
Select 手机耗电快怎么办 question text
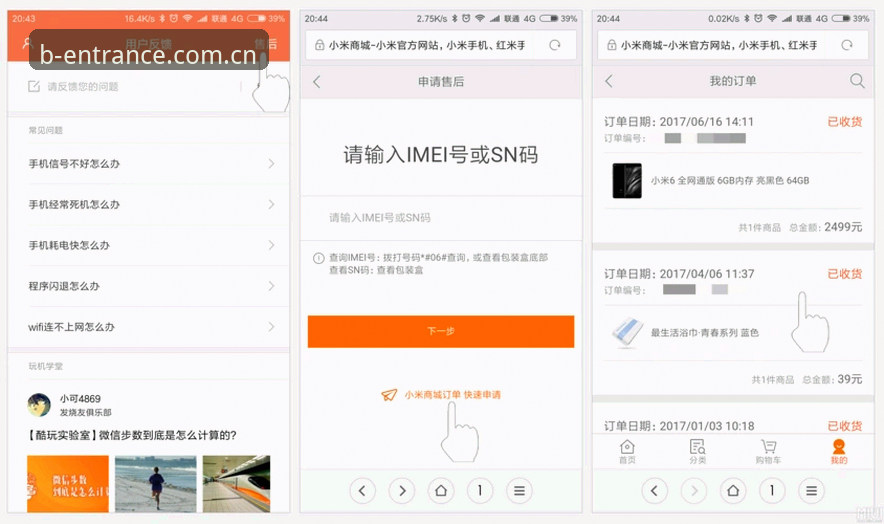69,245
